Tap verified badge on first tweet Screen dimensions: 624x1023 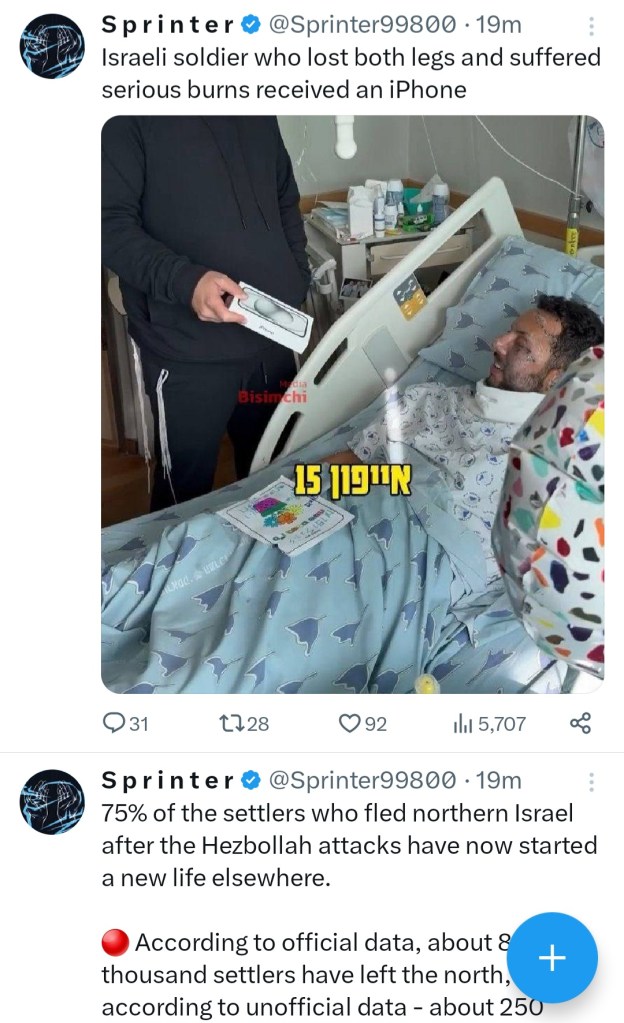[250, 24]
